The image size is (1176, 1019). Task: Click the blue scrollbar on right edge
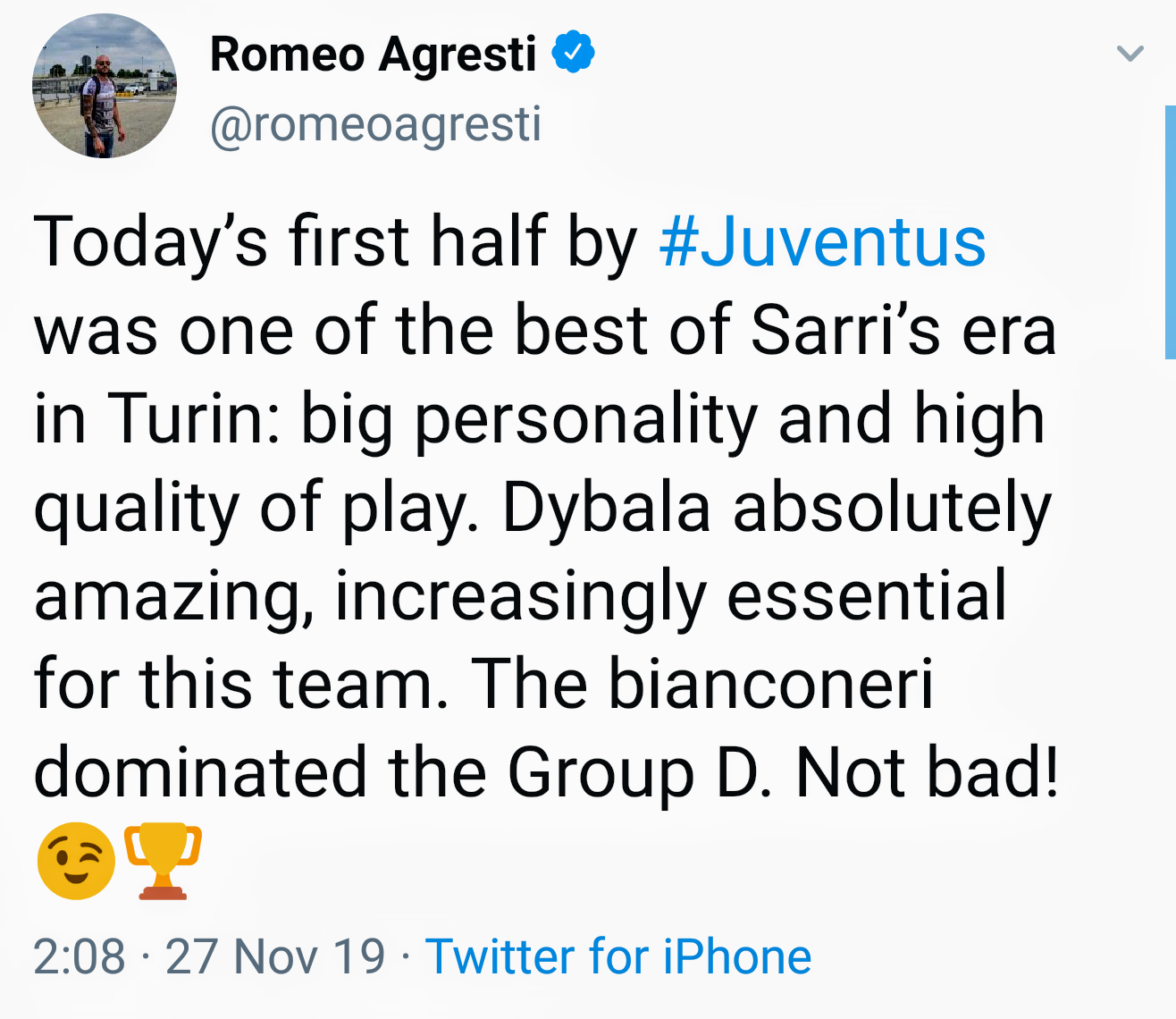click(1170, 232)
